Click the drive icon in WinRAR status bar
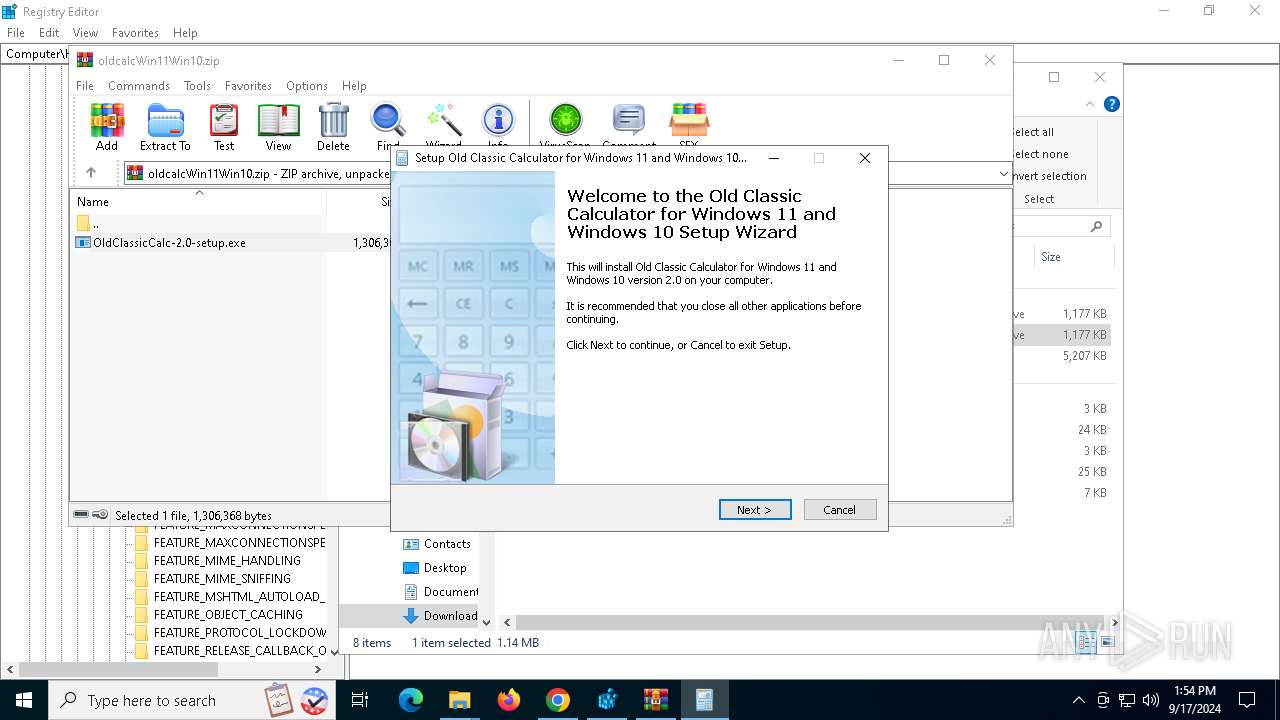This screenshot has height=720, width=1280. [81, 515]
